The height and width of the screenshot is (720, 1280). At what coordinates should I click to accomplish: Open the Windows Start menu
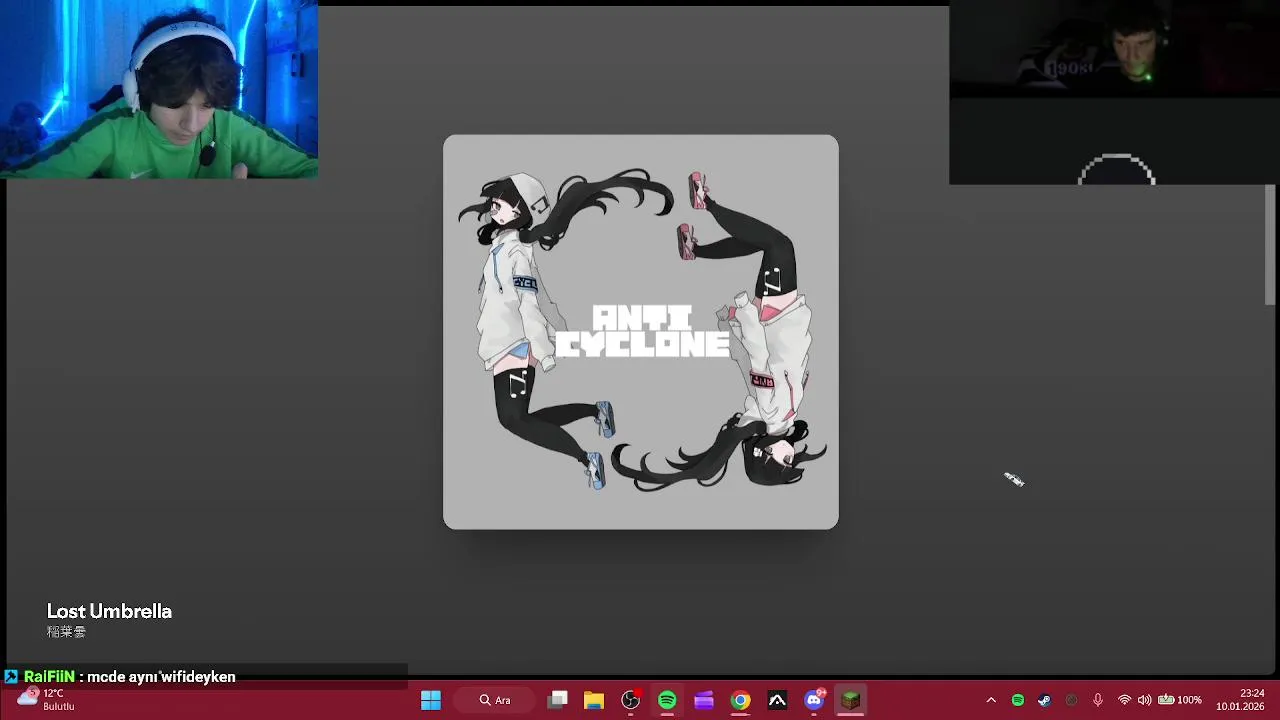(431, 700)
